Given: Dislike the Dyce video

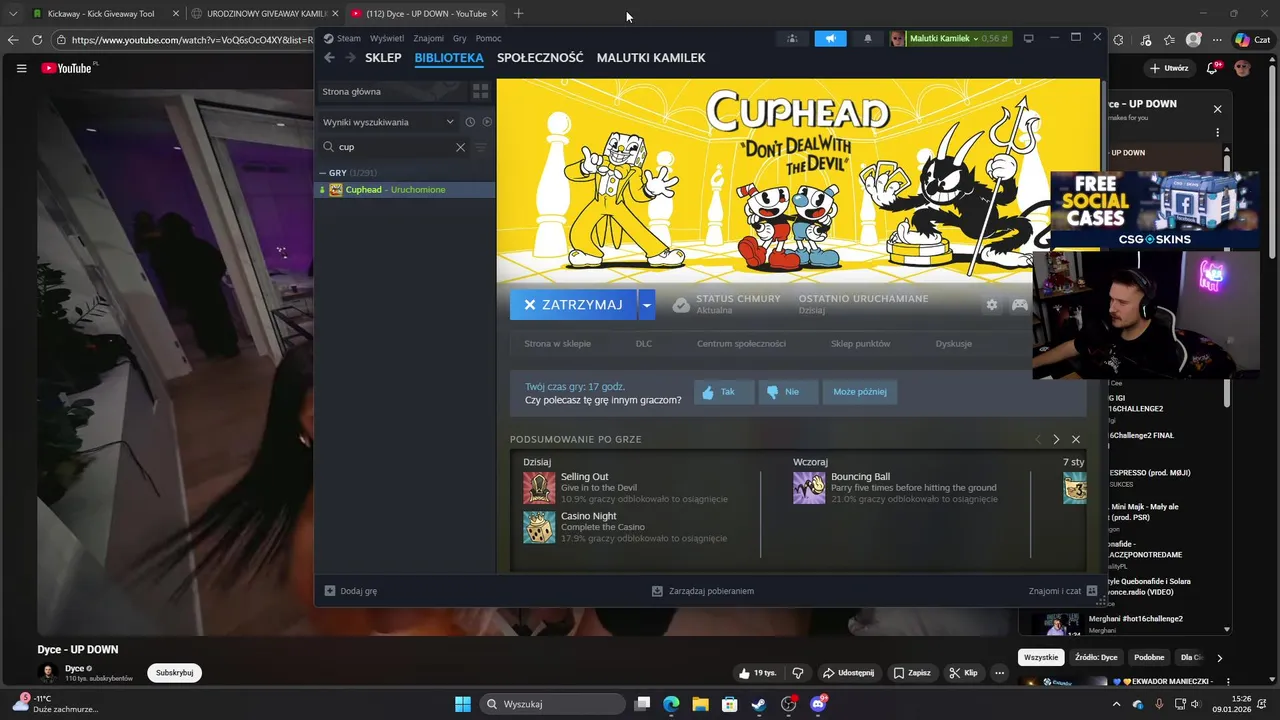Looking at the screenshot, I should (x=797, y=673).
